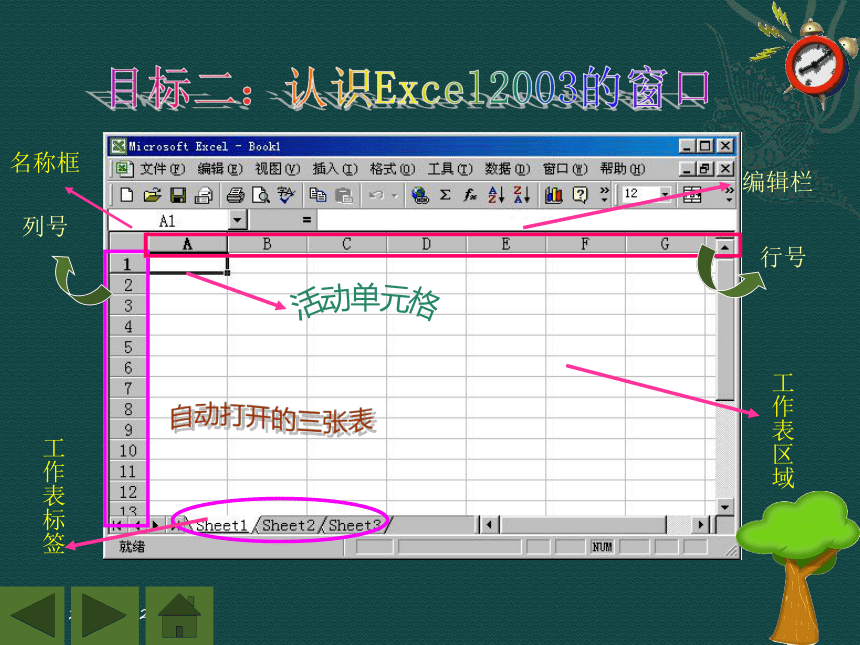Open the Name Box dropdown arrow
The image size is (860, 645).
[237, 220]
